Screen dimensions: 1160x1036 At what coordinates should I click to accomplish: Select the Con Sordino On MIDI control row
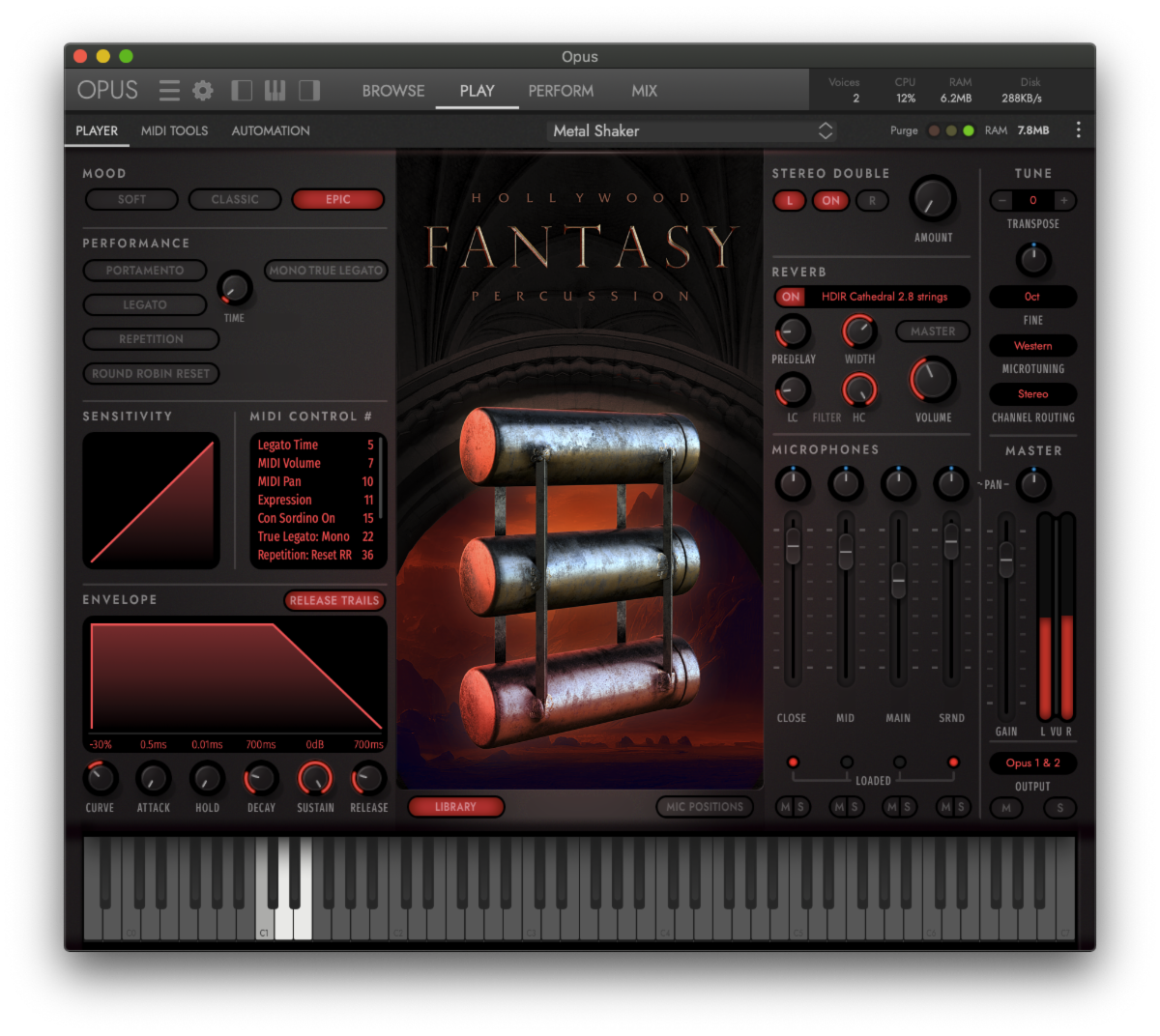pos(315,518)
